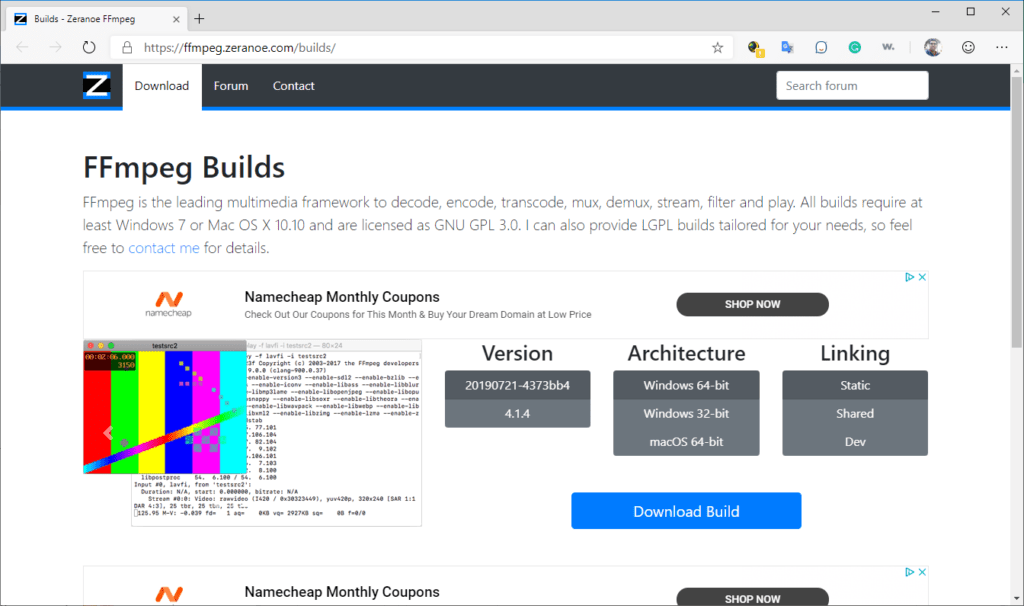This screenshot has width=1024, height=606.
Task: Select Shared linking option
Action: click(855, 413)
